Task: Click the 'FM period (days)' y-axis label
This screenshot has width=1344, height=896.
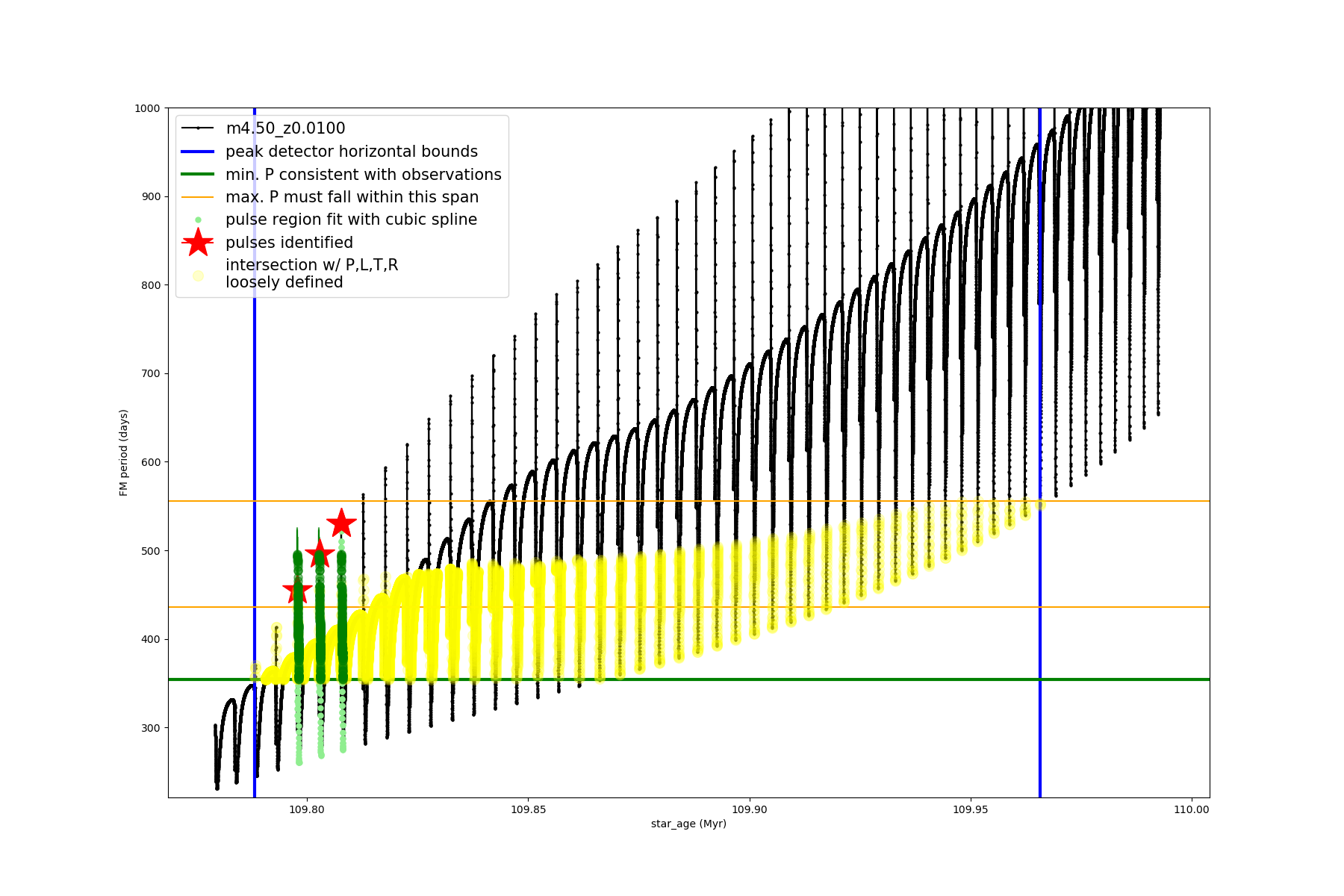Action: pyautogui.click(x=124, y=452)
